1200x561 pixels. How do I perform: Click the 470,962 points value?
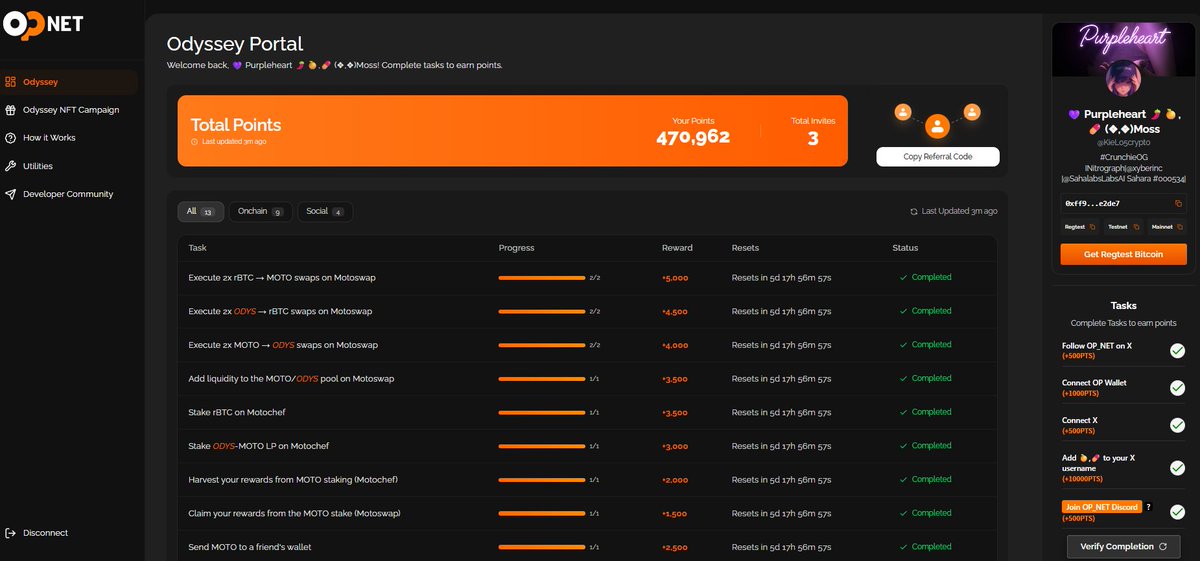[x=693, y=137]
